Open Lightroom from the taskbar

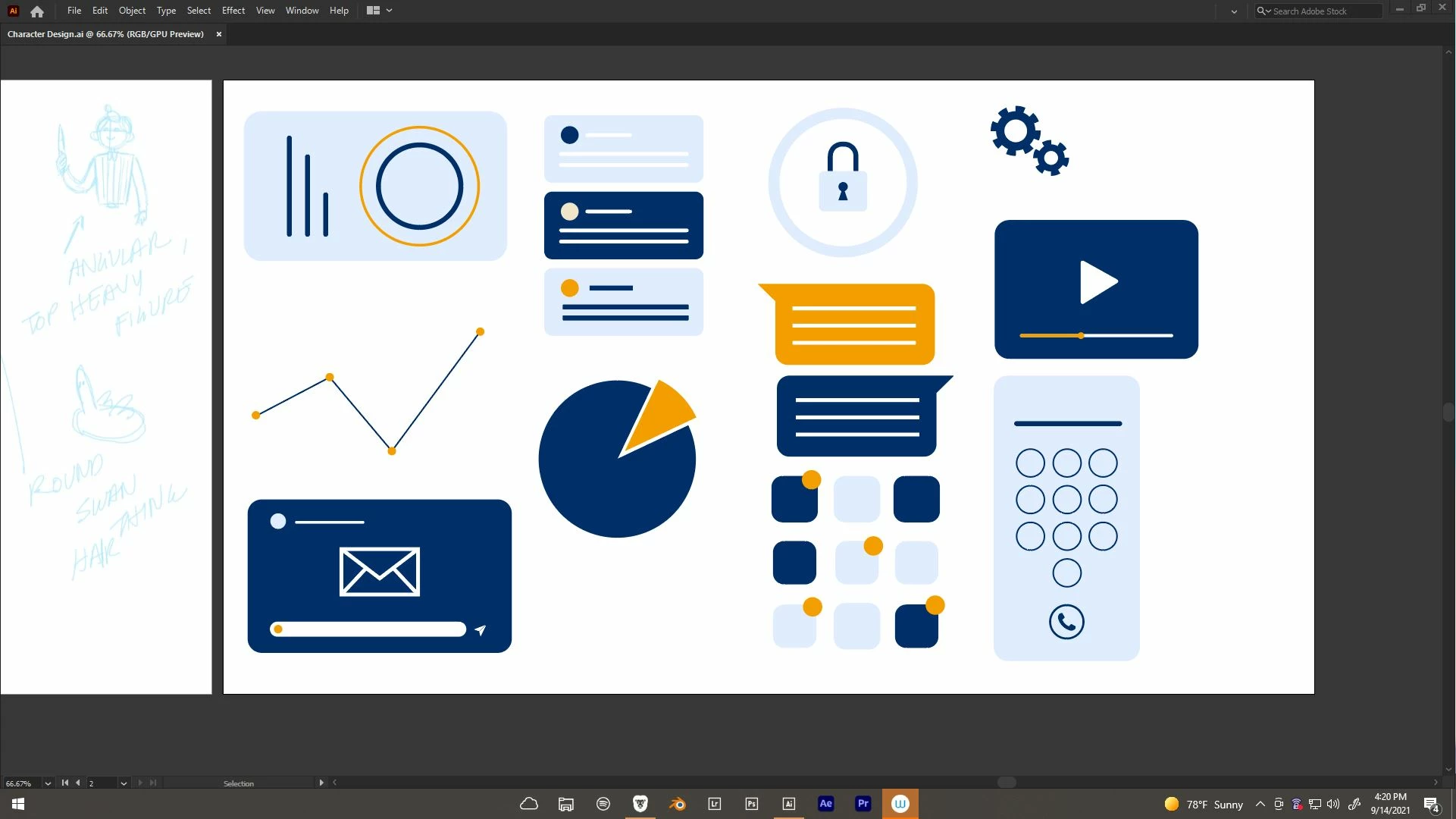(x=714, y=804)
